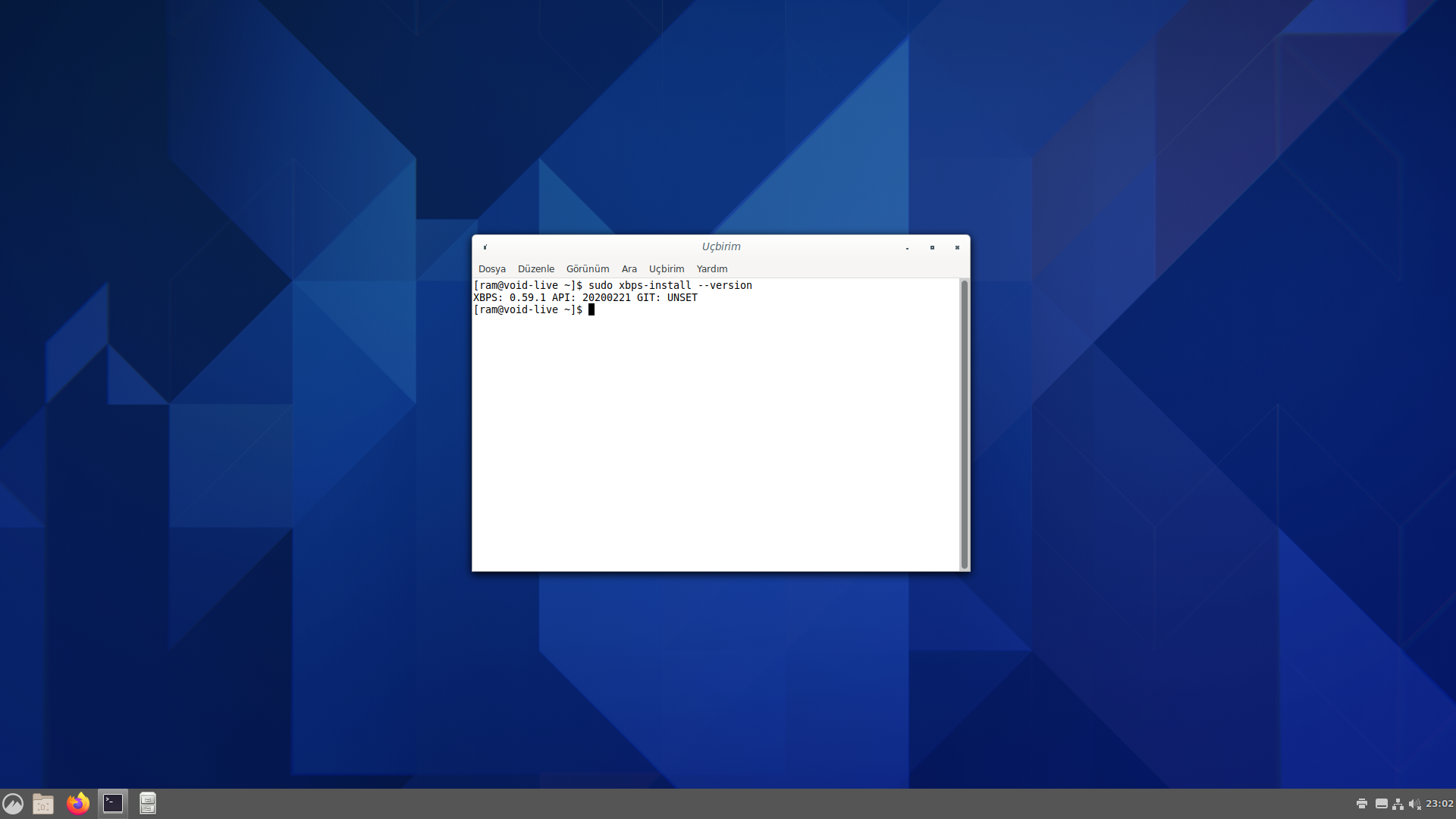Close the Uçbirim terminal window
Viewport: 1456px width, 819px height.
coord(957,247)
